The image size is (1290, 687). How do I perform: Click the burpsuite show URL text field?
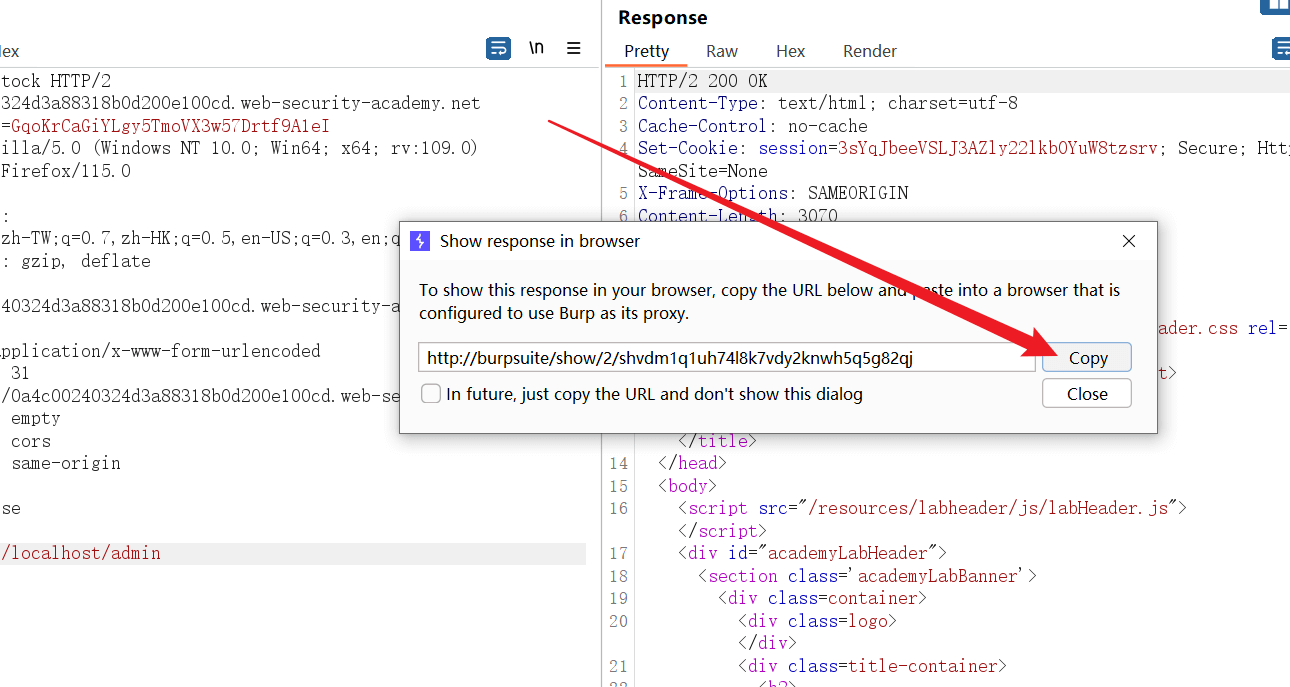pos(726,358)
